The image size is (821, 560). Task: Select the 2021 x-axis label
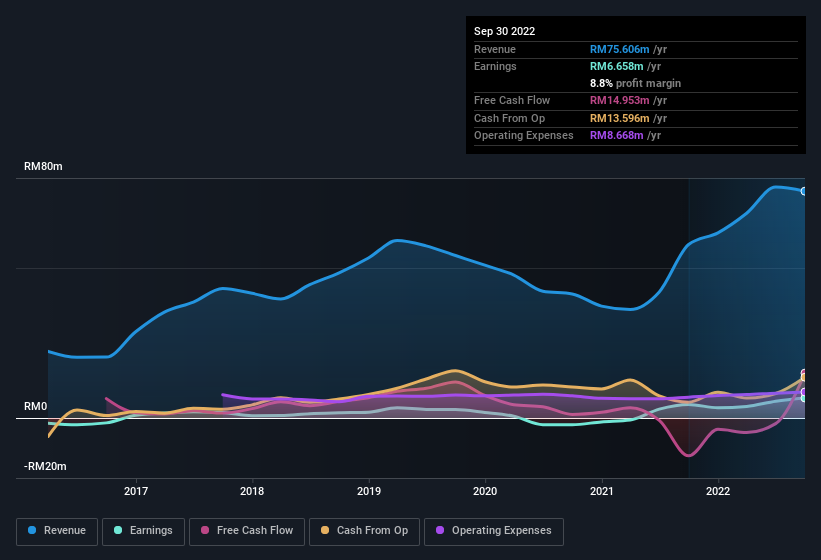point(601,491)
